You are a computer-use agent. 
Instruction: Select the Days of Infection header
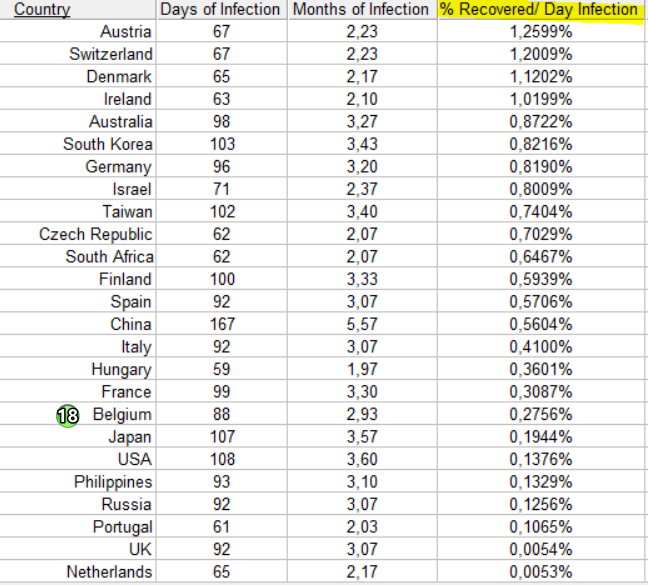[x=220, y=9]
